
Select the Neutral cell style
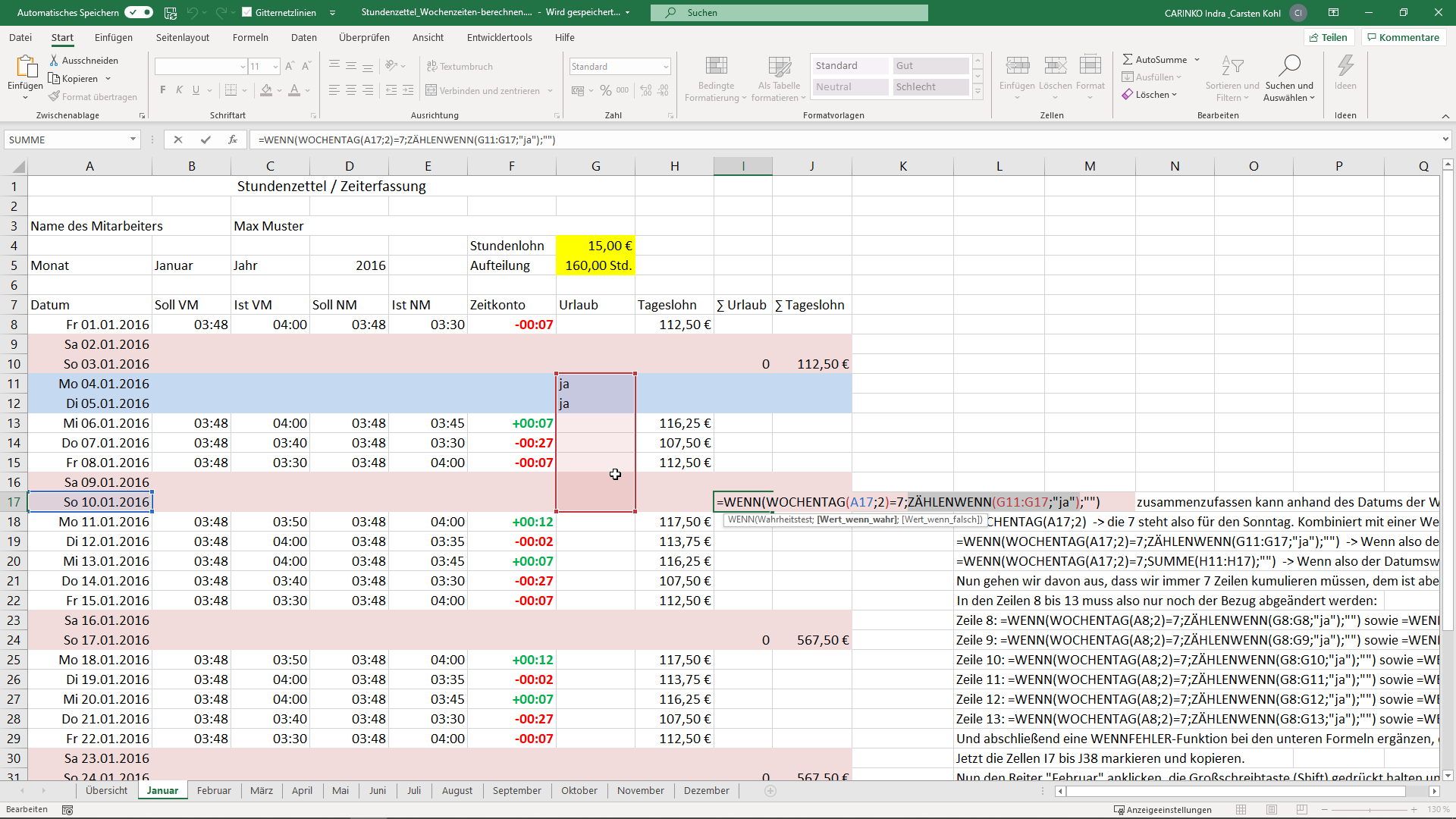850,87
